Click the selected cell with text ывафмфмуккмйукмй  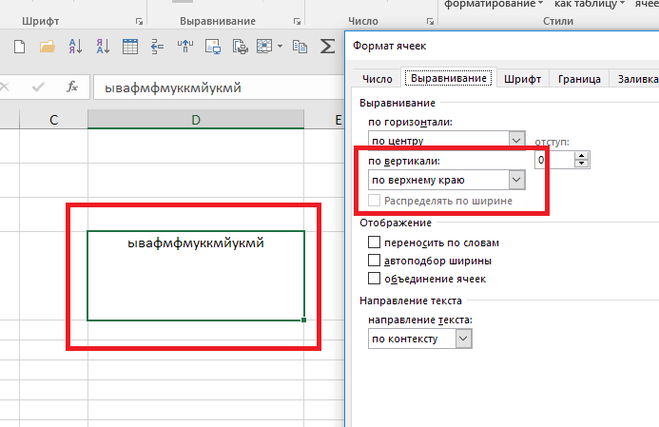(196, 275)
